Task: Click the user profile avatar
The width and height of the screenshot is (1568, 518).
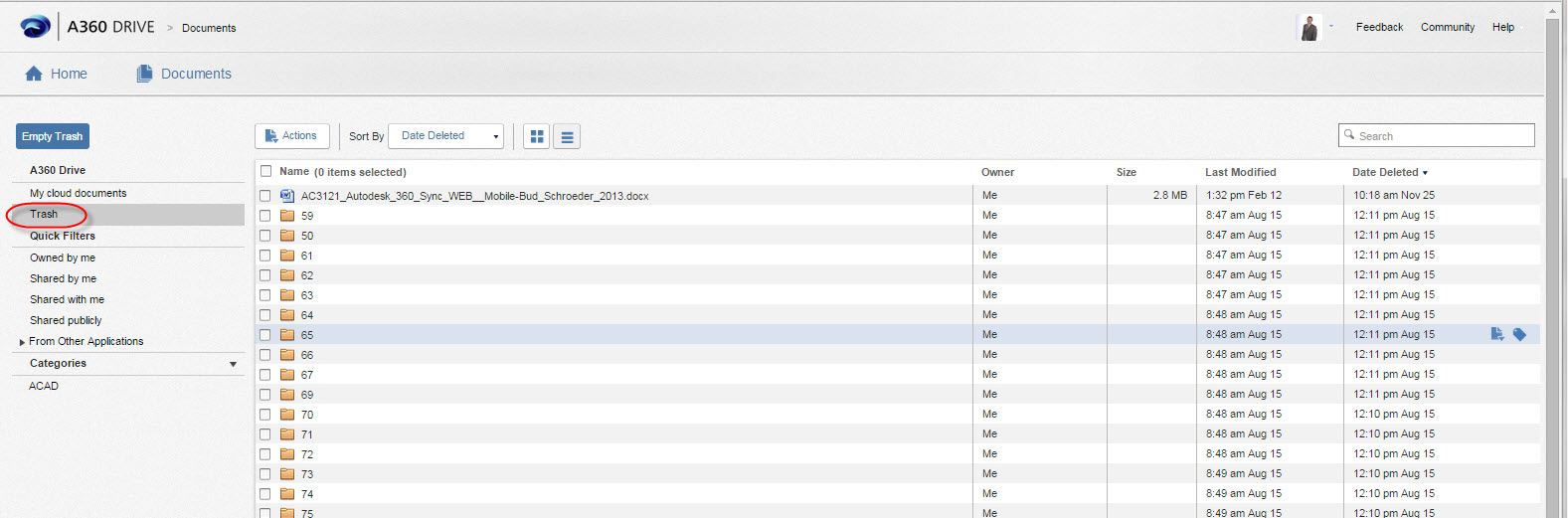Action: (x=1309, y=28)
